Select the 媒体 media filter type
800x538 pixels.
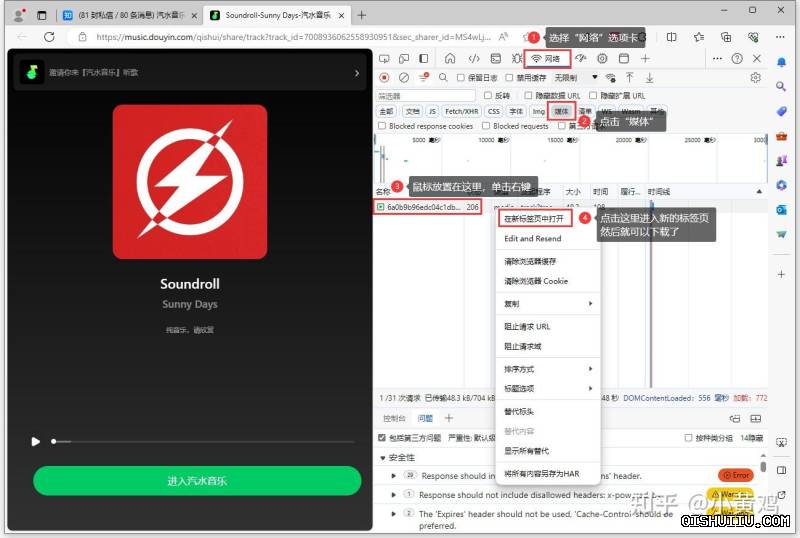[x=561, y=111]
